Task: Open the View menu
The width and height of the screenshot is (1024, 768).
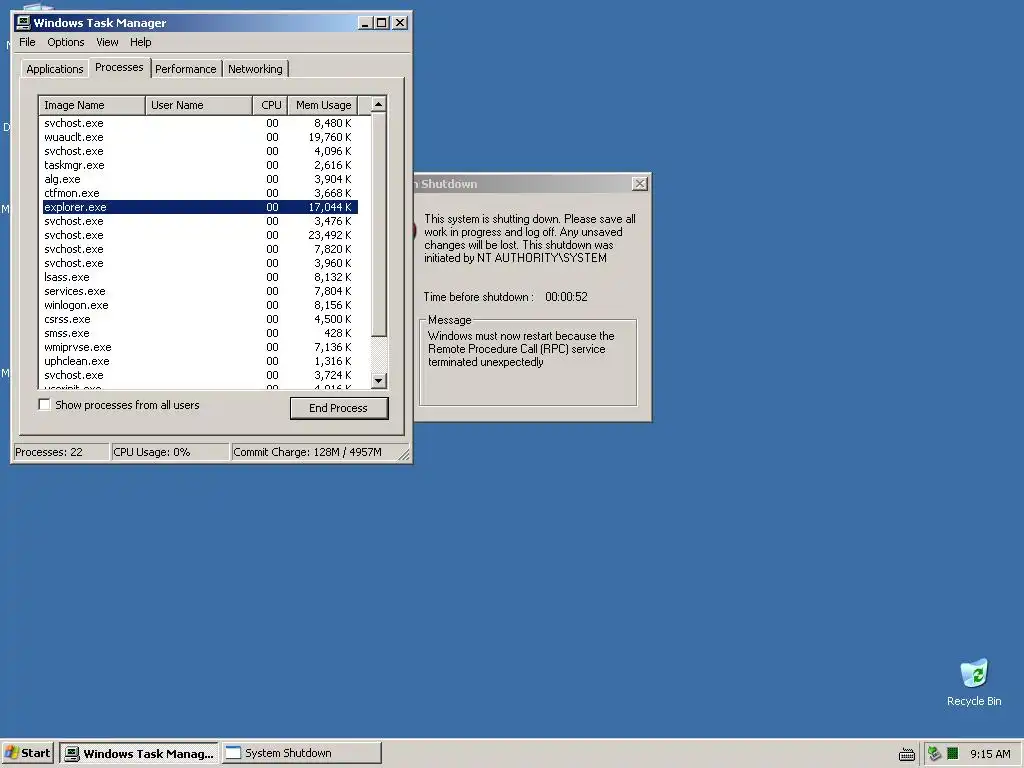Action: 107,42
